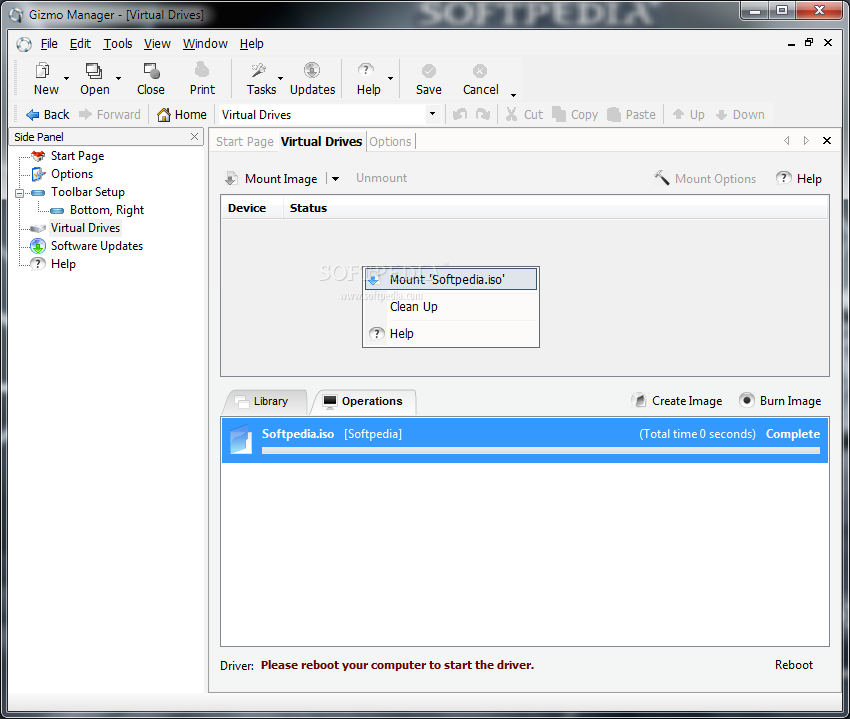This screenshot has height=719, width=850.
Task: Close the current tab page
Action: click(827, 140)
